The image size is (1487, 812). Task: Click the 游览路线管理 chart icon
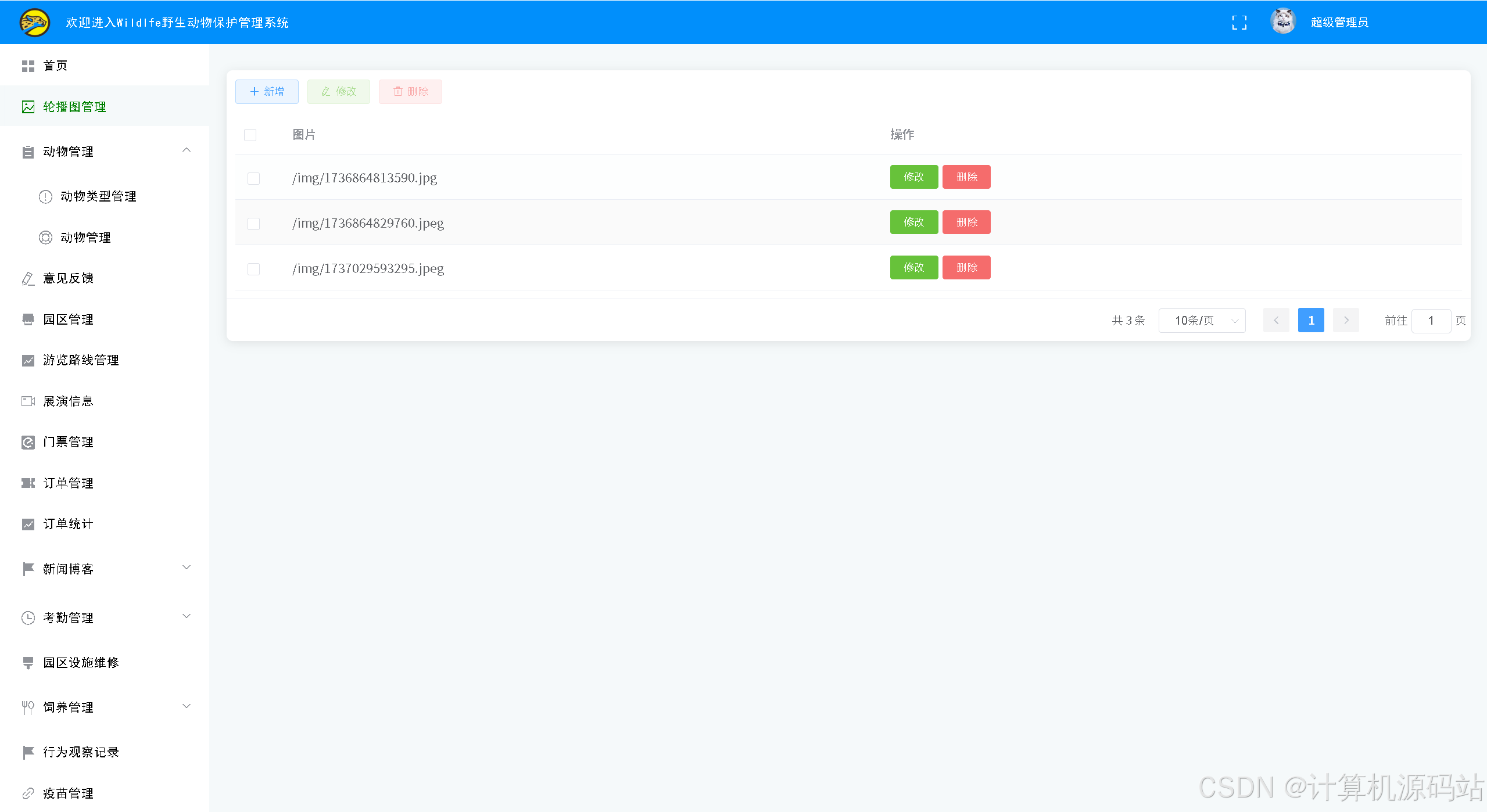pos(28,361)
